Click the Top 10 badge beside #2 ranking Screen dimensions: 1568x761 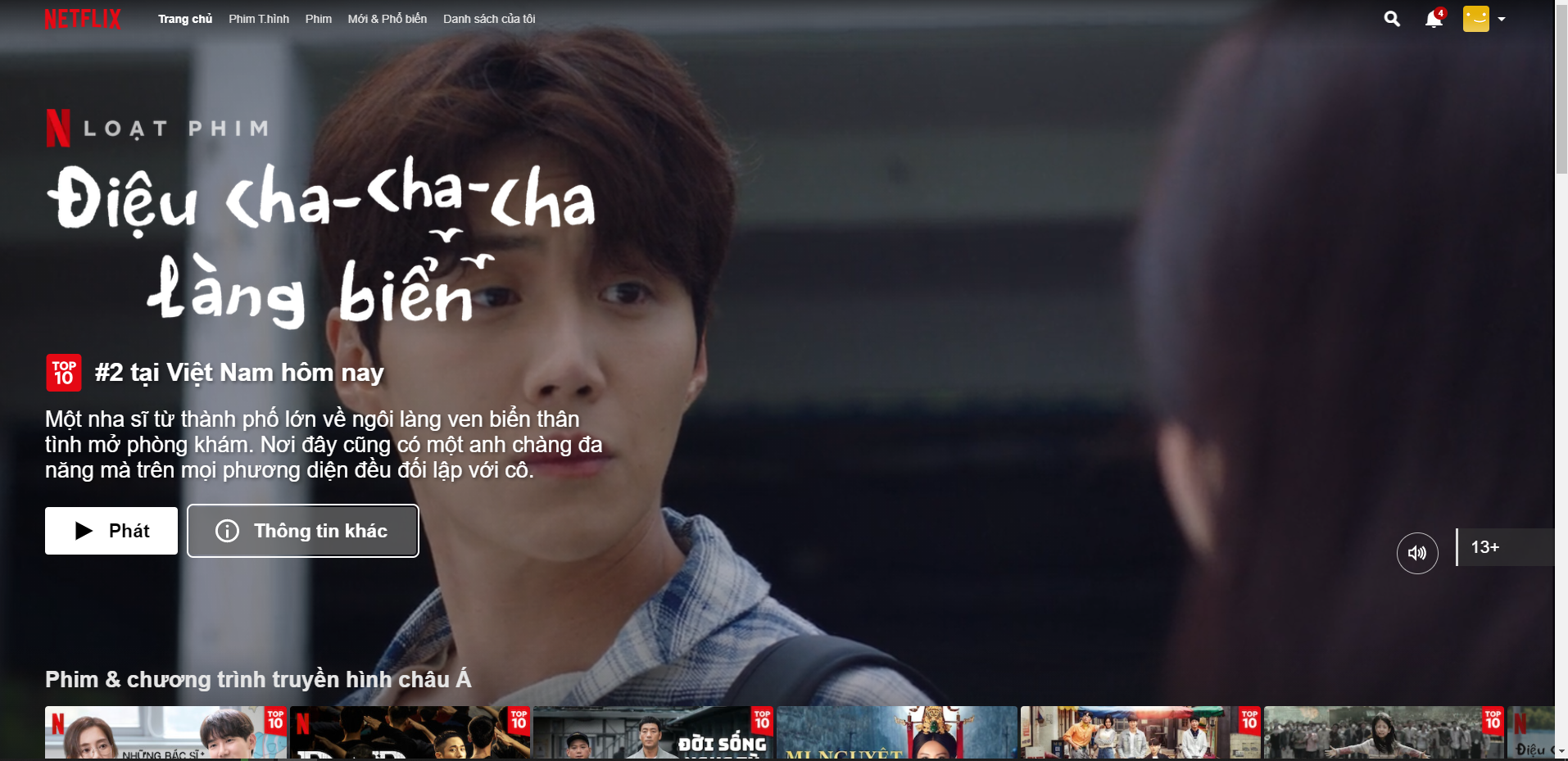[x=64, y=373]
